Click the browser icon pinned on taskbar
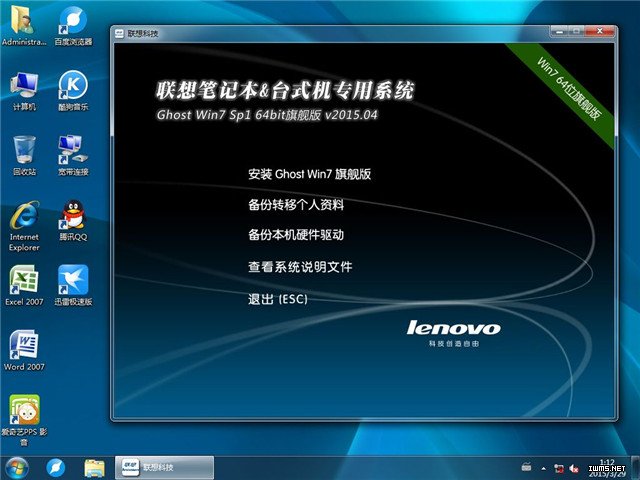This screenshot has height=480, width=640. [56, 468]
